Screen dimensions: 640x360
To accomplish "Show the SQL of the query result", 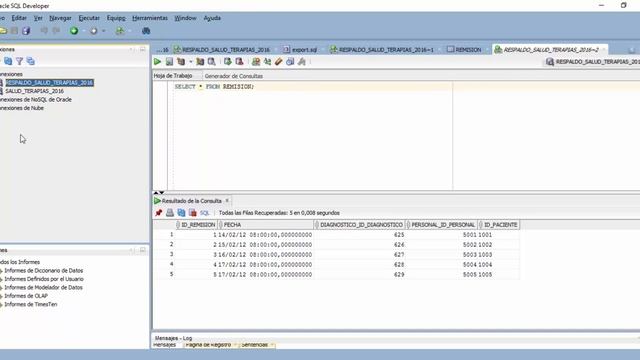I will 204,213.
